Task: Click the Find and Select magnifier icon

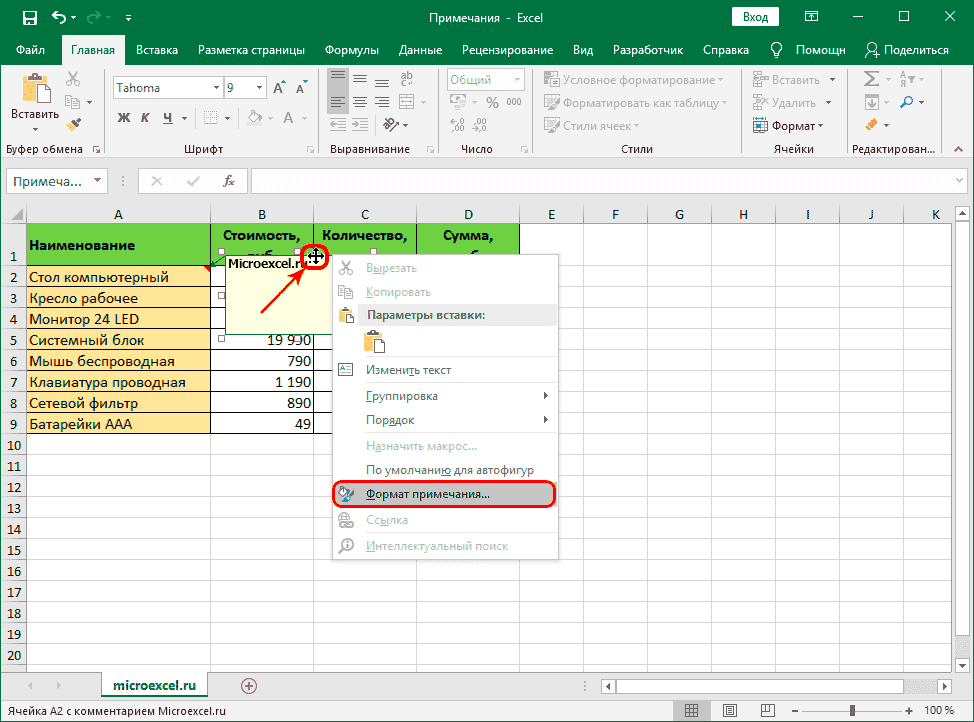Action: coord(908,102)
